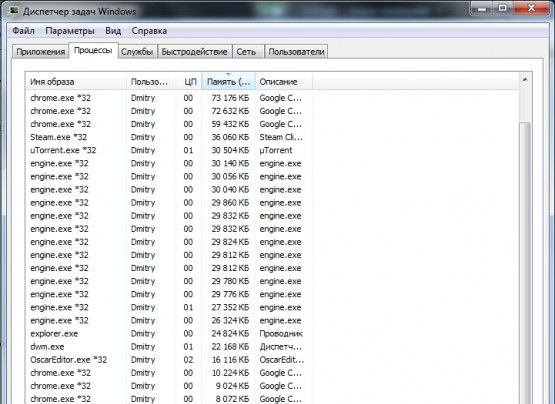Sort by the Имя образа column header
Image resolution: width=555 pixels, height=404 pixels.
pyautogui.click(x=76, y=82)
